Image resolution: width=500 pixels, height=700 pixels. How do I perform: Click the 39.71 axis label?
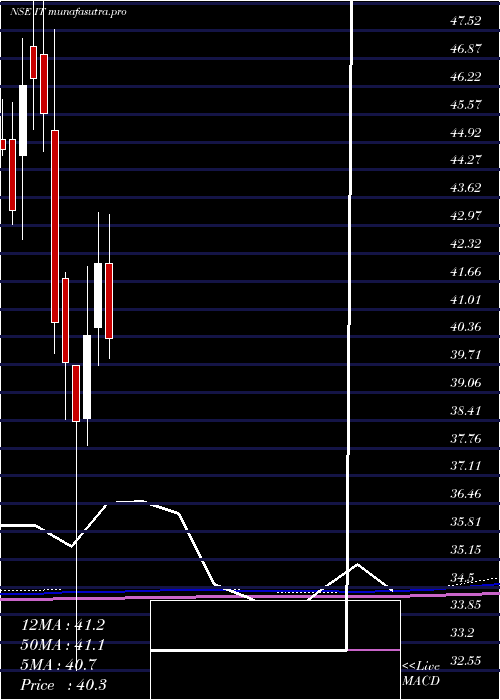[x=465, y=355]
